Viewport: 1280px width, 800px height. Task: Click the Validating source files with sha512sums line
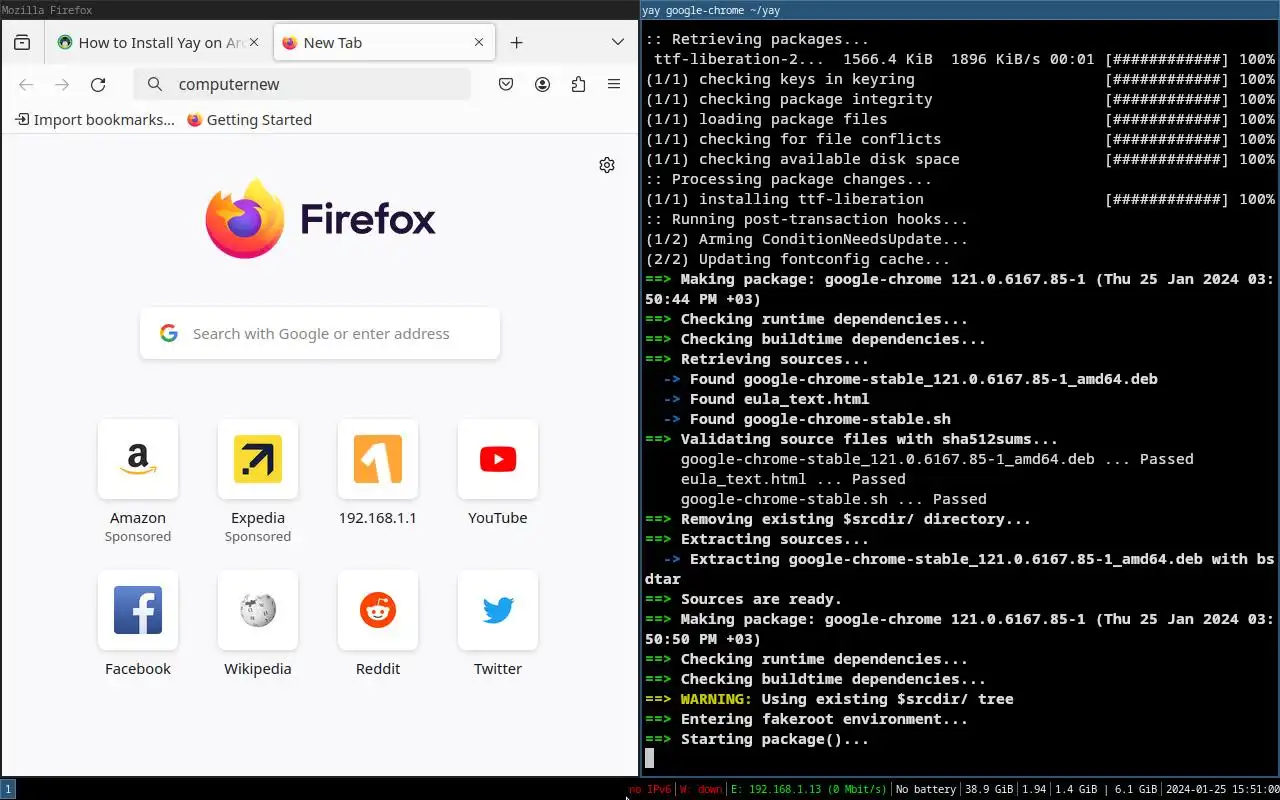(851, 439)
